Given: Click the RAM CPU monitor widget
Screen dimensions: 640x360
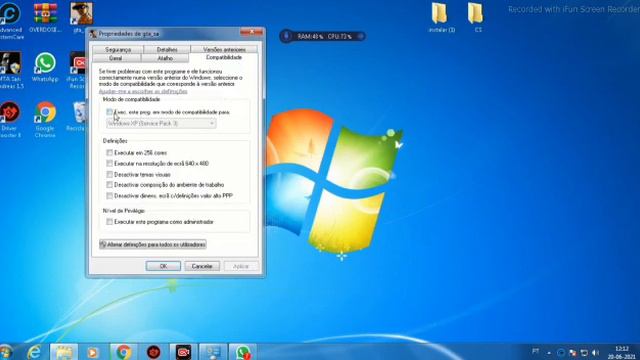Looking at the screenshot, I should pos(322,36).
